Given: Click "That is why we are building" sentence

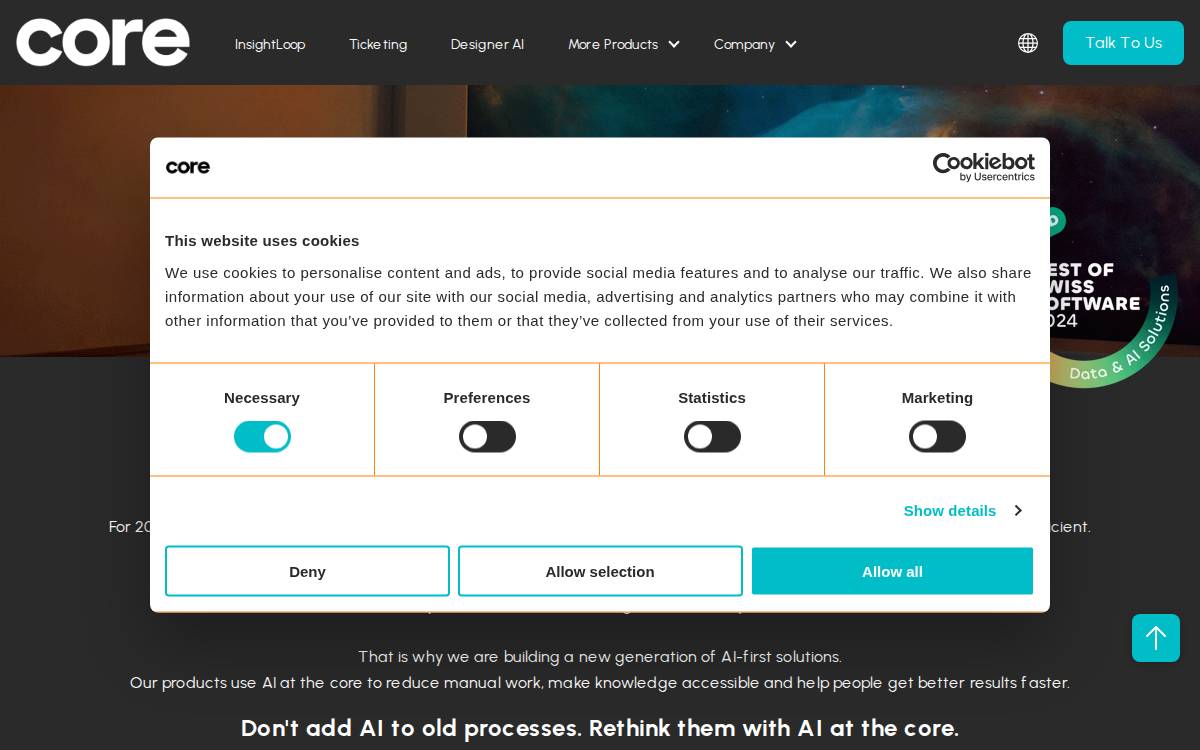Looking at the screenshot, I should click(600, 657).
